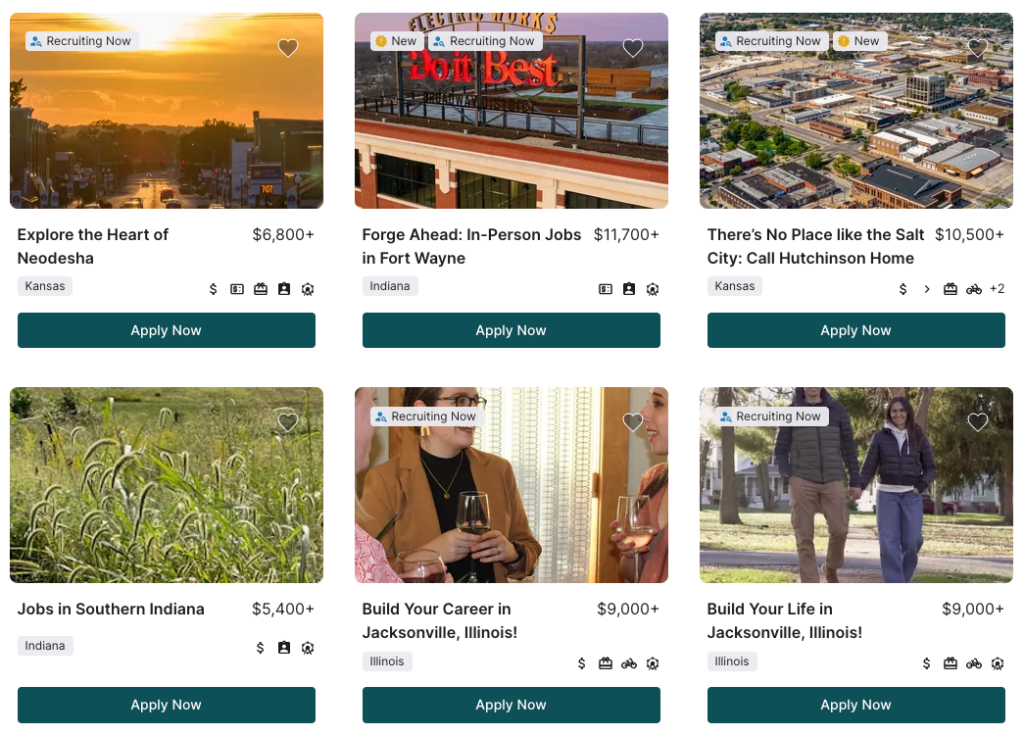Favorite the Neodesha listing with the heart
Screen dimensions: 1024x734
pos(288,48)
